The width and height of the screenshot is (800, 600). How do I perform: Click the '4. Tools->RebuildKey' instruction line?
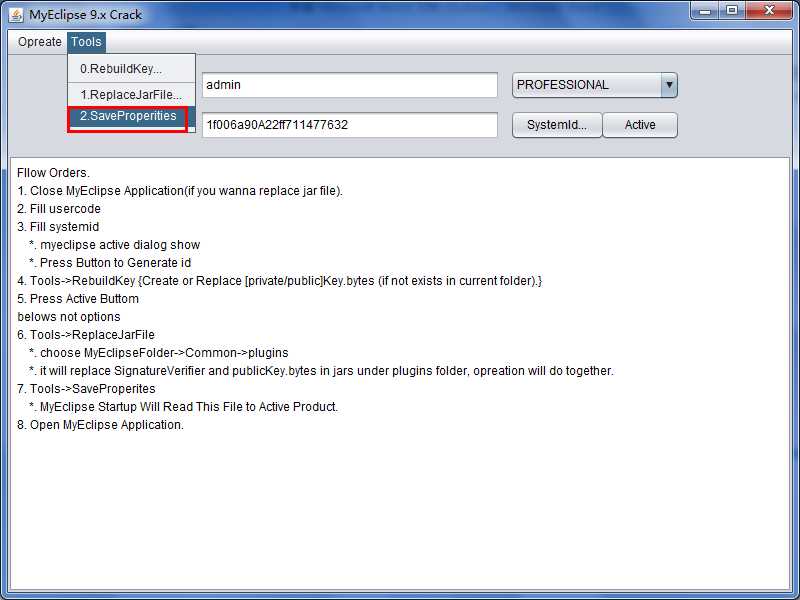[x=280, y=281]
